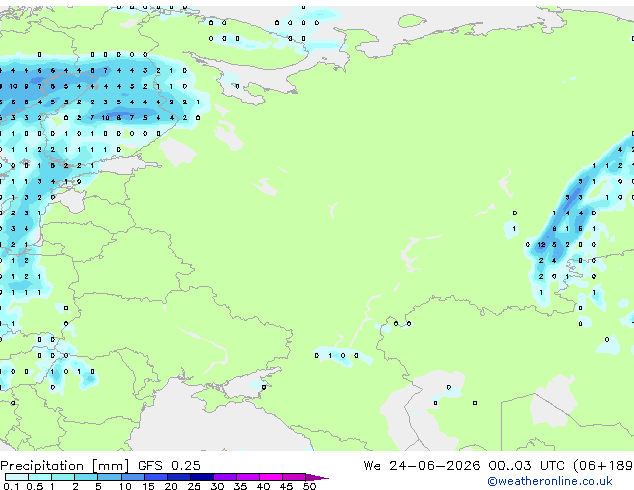Click the arrow tip for above 50 mm
The height and width of the screenshot is (490, 634).
click(x=317, y=478)
